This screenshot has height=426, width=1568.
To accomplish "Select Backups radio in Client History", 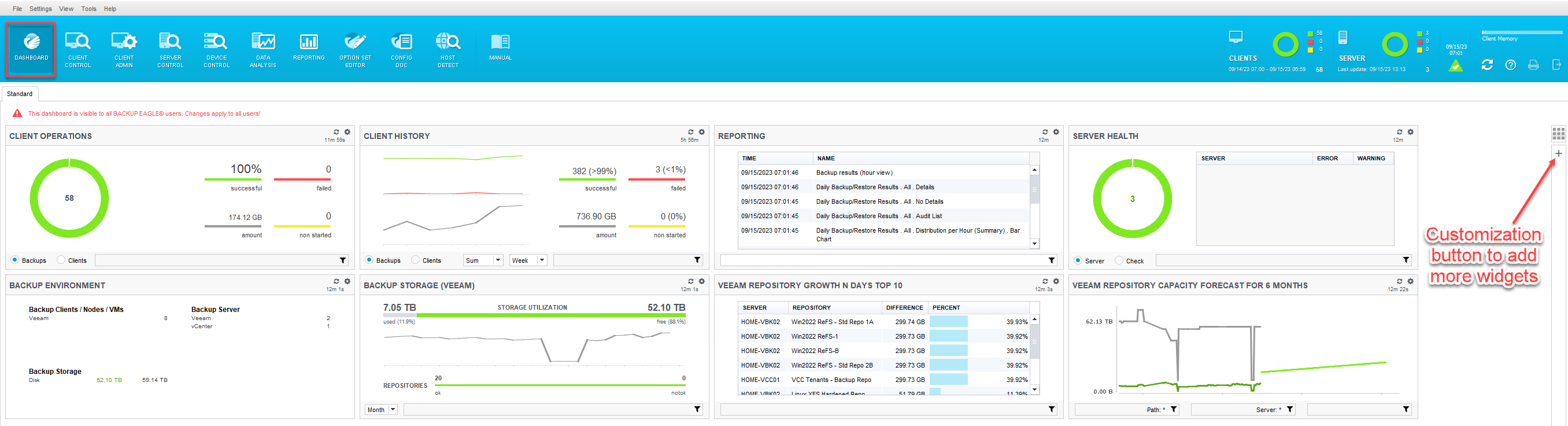I will coord(369,260).
